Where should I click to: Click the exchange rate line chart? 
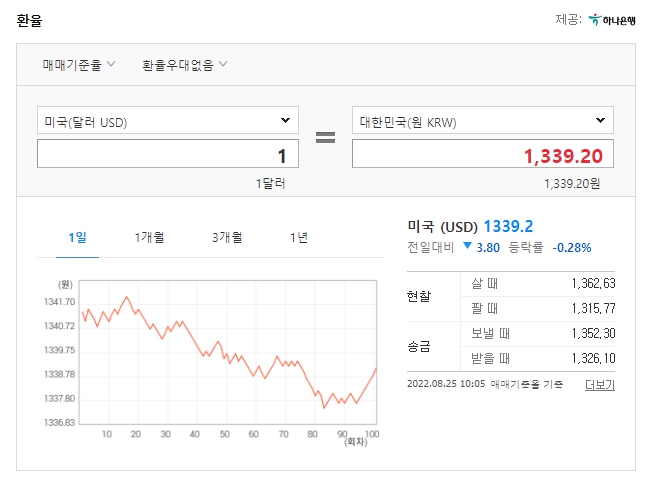tap(228, 352)
